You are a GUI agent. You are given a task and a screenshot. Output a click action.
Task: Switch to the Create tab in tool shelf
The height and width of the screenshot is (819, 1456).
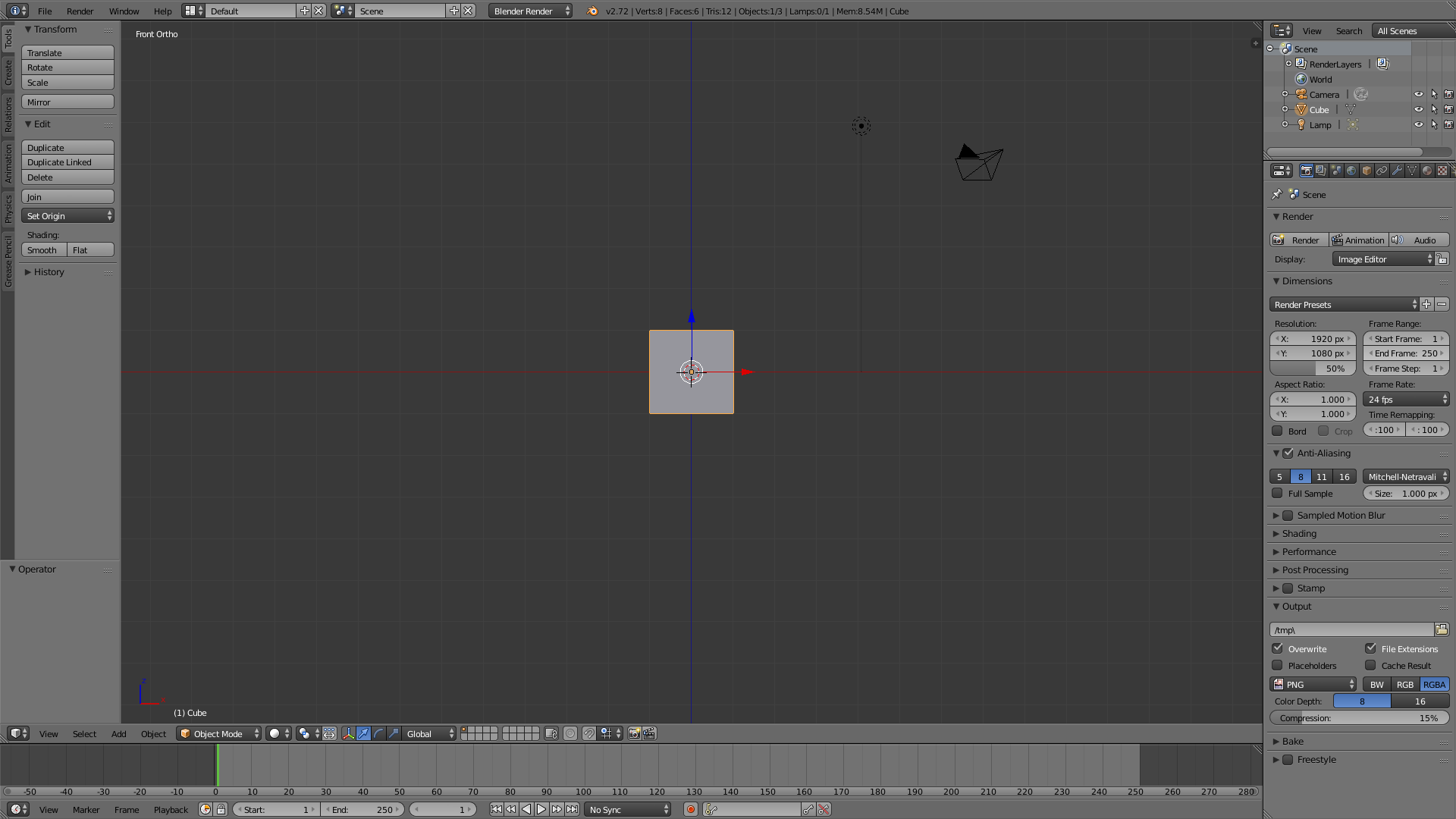[x=8, y=72]
